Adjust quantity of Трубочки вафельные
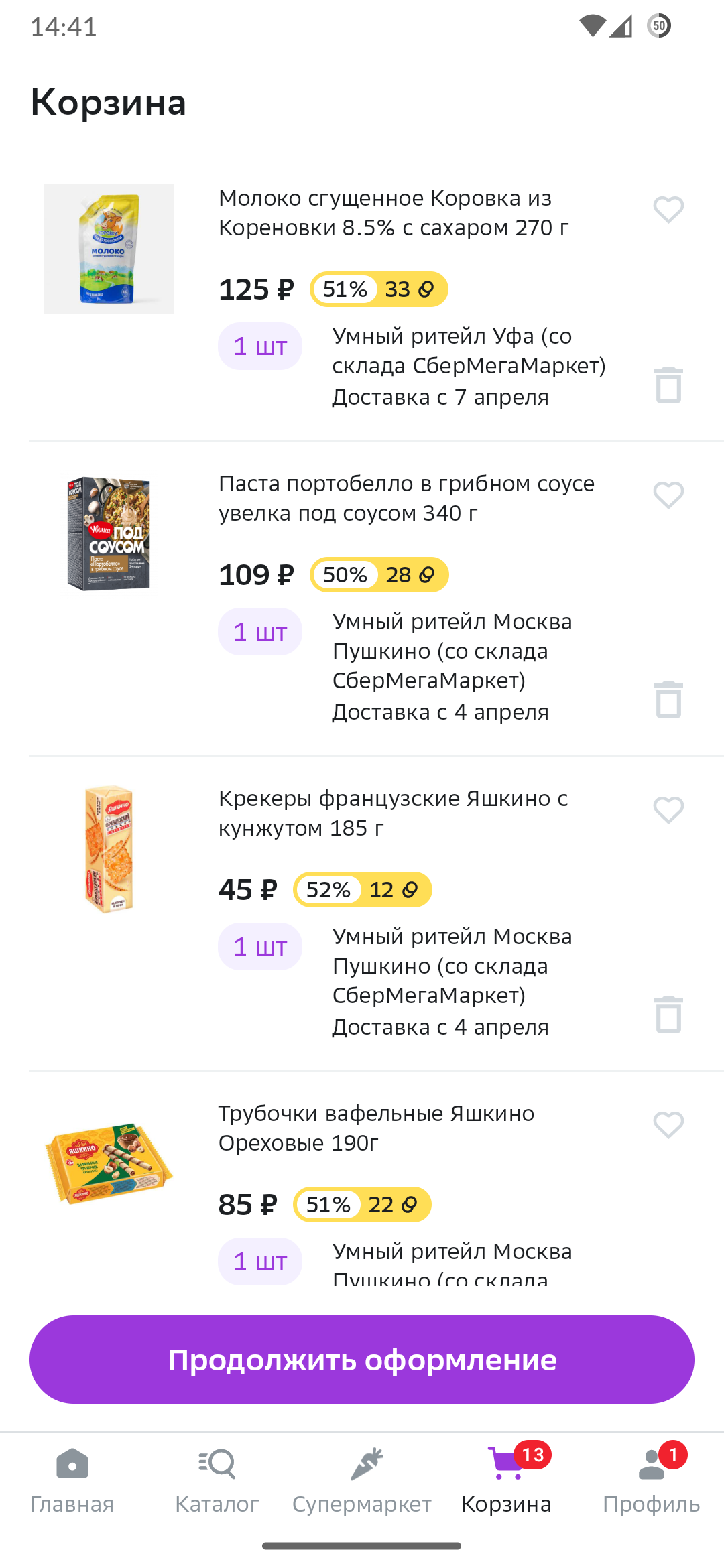 pos(260,1262)
